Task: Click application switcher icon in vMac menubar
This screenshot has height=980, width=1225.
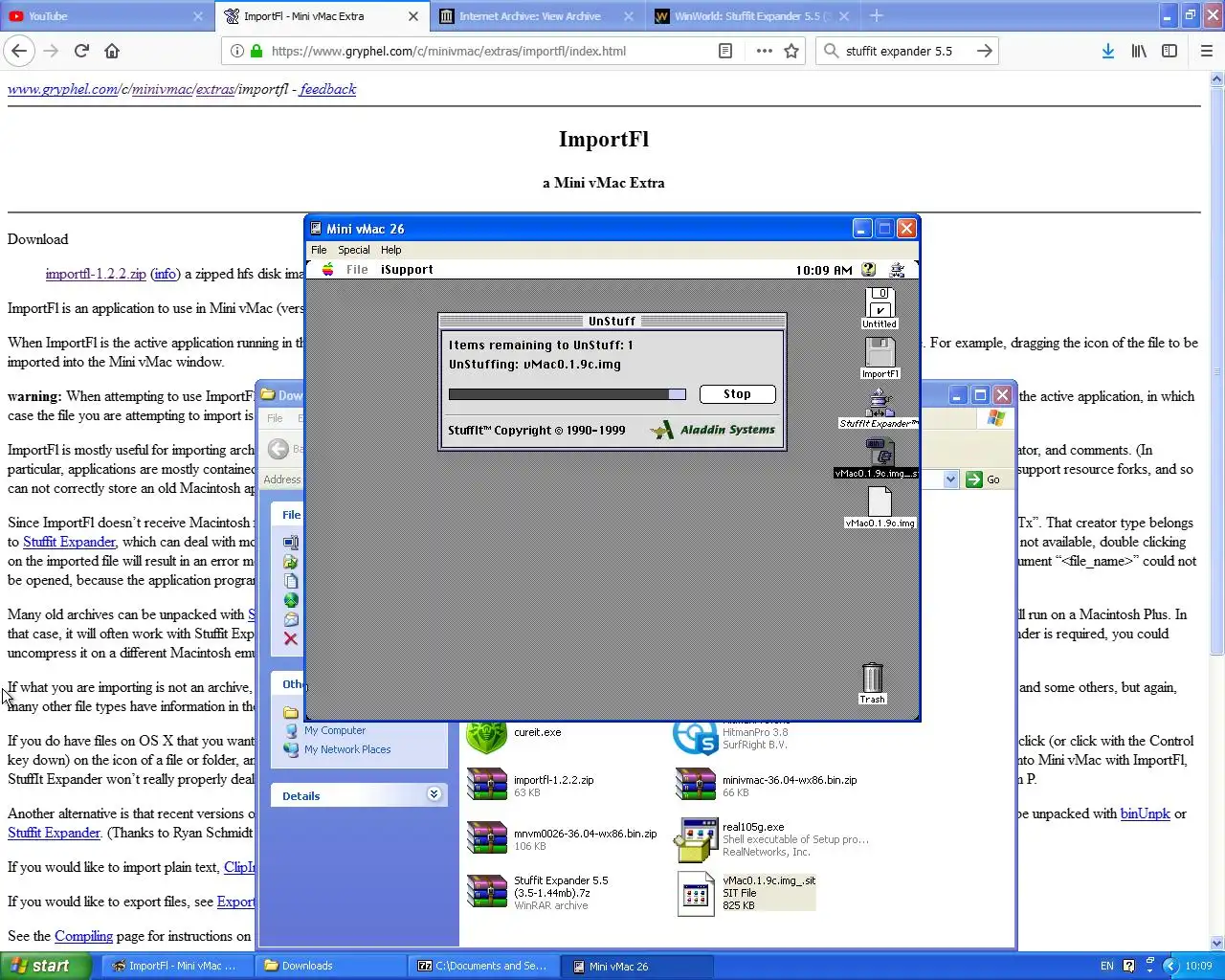Action: (x=897, y=270)
